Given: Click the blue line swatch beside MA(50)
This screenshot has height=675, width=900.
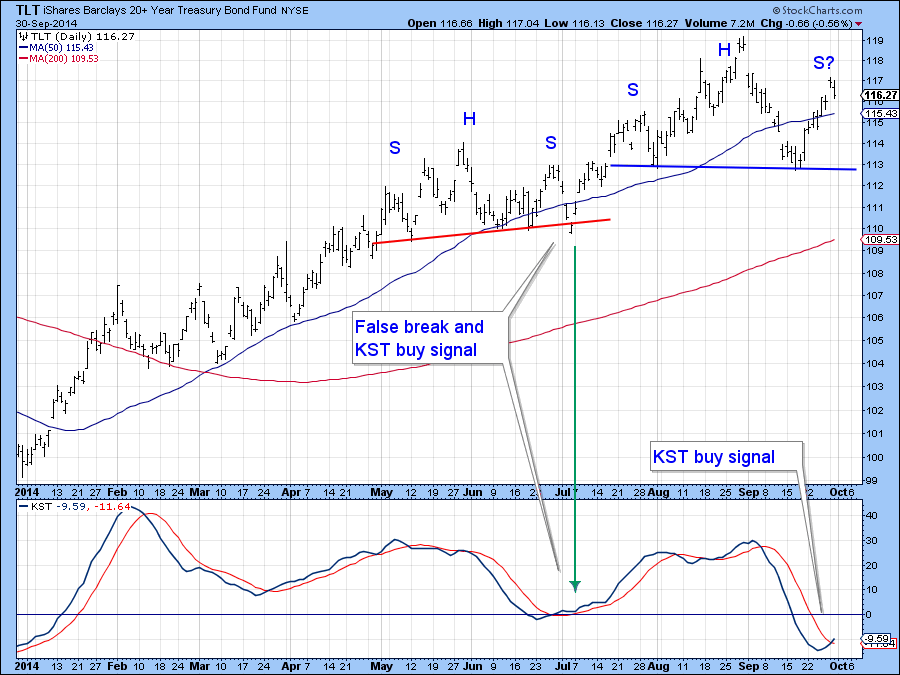Looking at the screenshot, I should click(x=23, y=48).
